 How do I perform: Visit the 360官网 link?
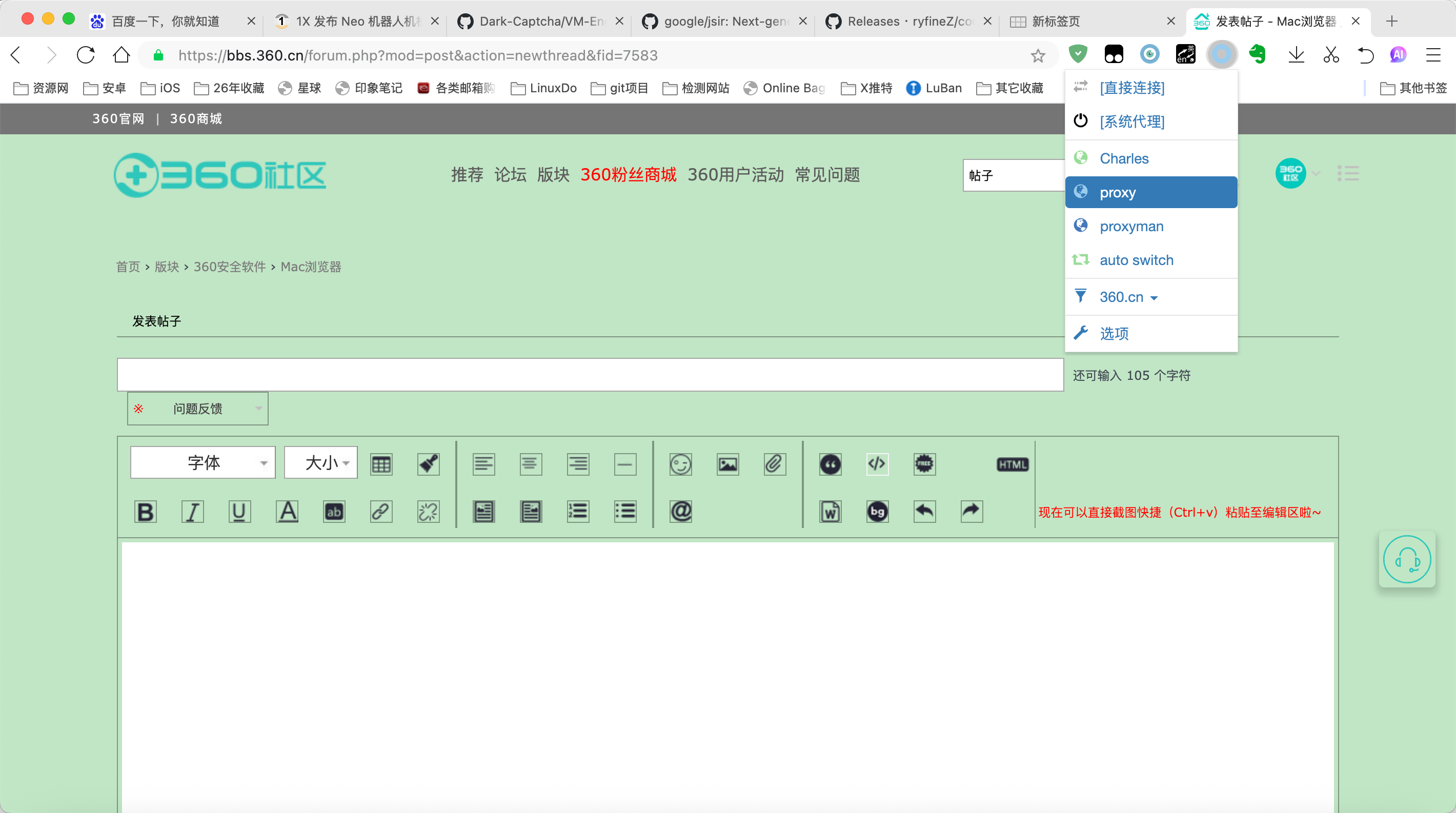pyautogui.click(x=118, y=118)
